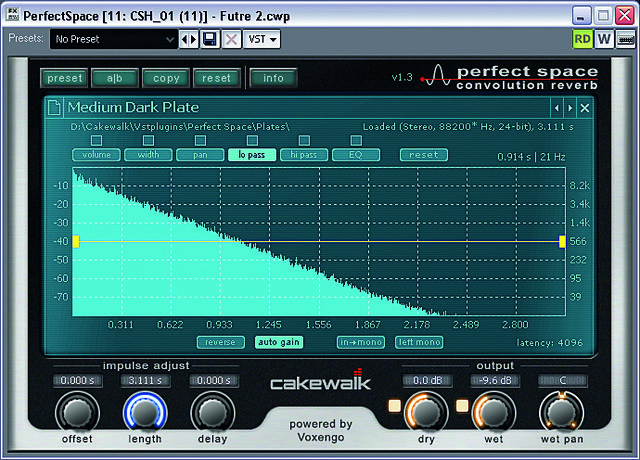Toggle the W automation write button
This screenshot has height=460, width=640.
pos(604,39)
